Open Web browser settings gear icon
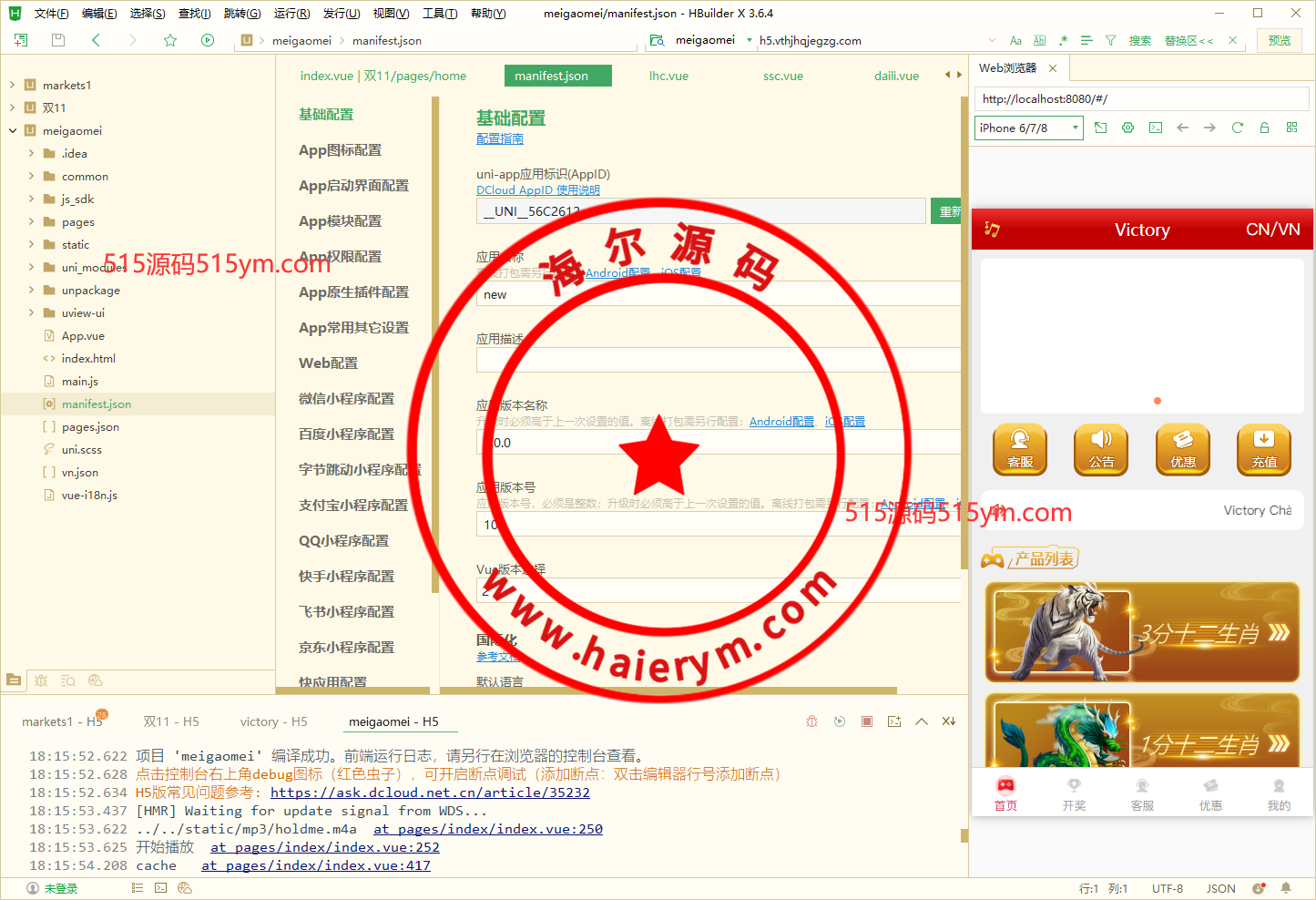 [x=1127, y=128]
